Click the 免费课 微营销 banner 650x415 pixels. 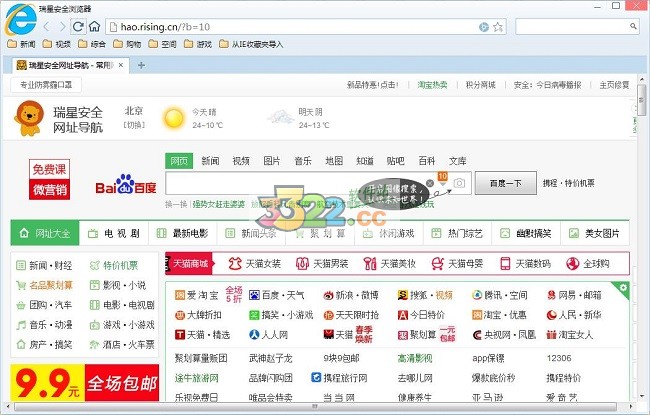(x=49, y=180)
